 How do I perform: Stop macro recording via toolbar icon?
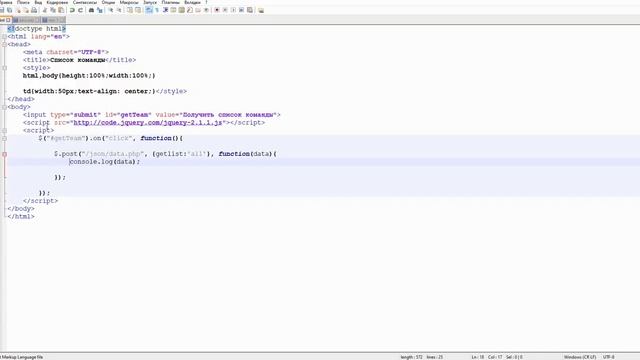(x=225, y=10)
